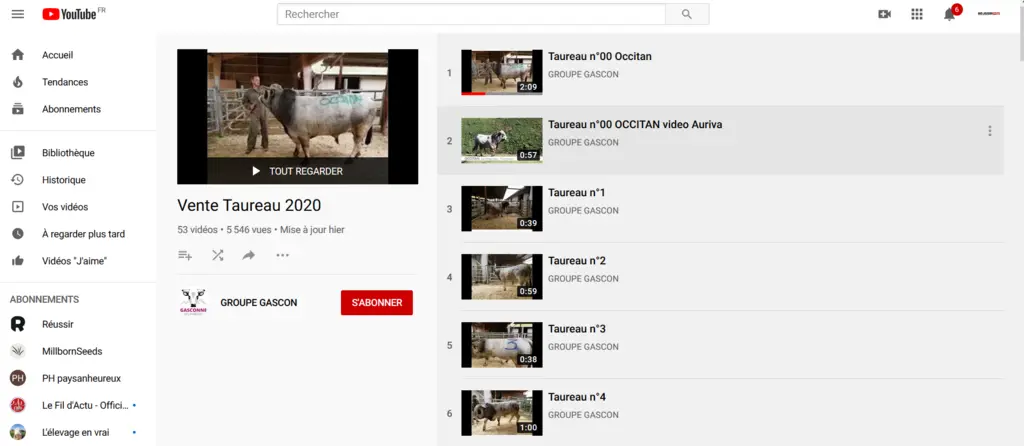1024x446 pixels.
Task: Open Bibliothèque in the sidebar
Action: pyautogui.click(x=68, y=153)
